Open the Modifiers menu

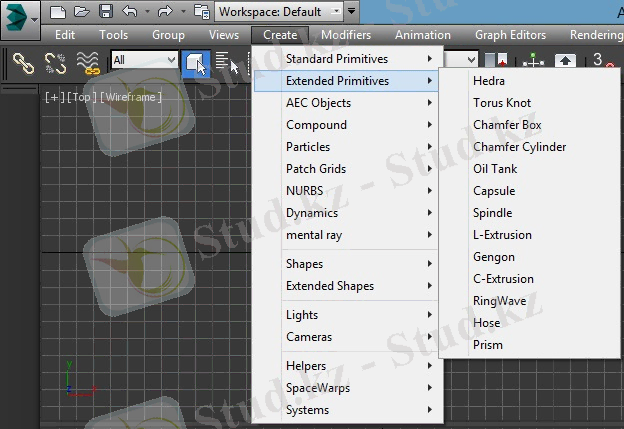point(346,35)
